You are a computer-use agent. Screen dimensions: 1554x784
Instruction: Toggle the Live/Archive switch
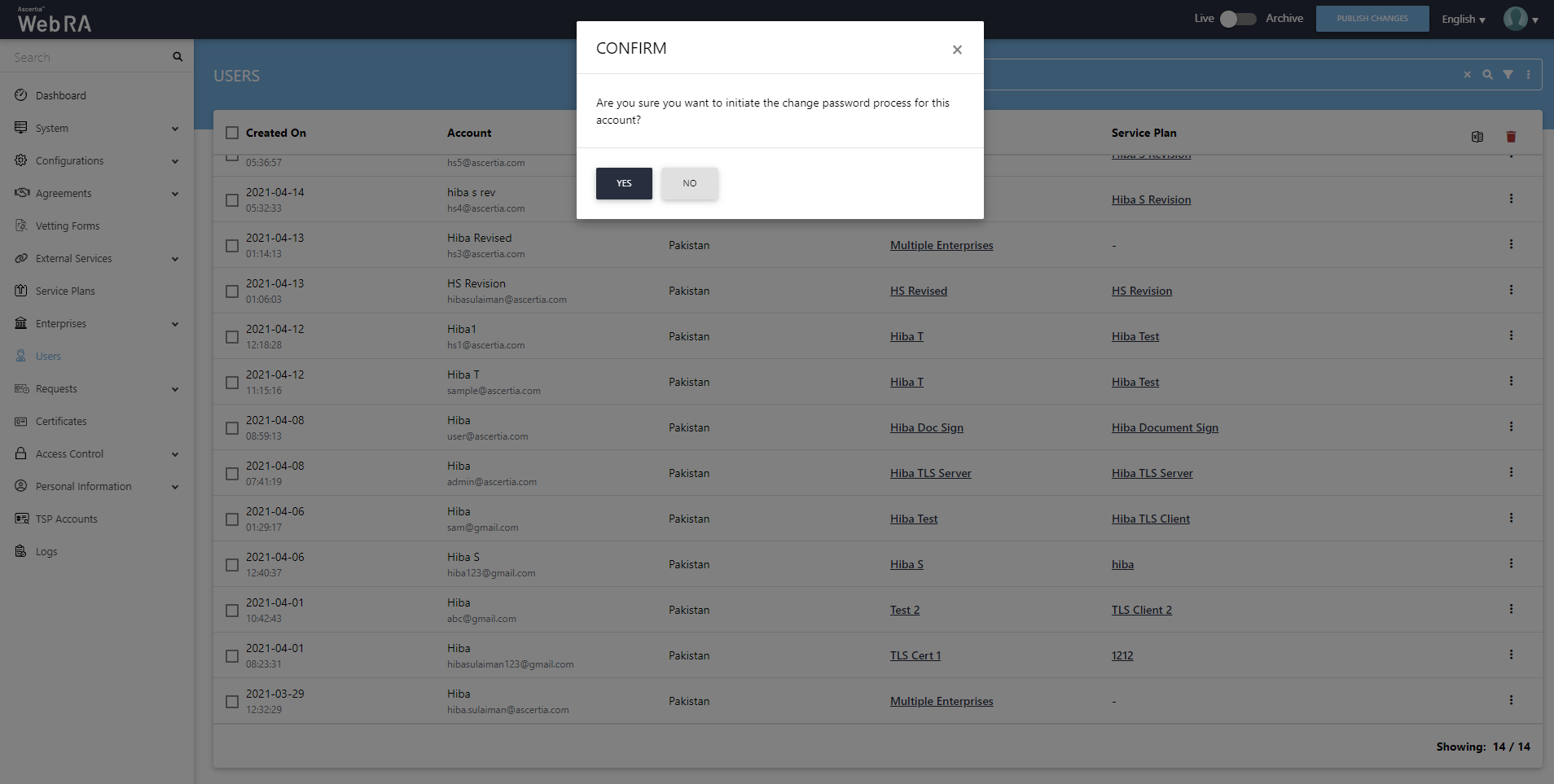(1238, 19)
